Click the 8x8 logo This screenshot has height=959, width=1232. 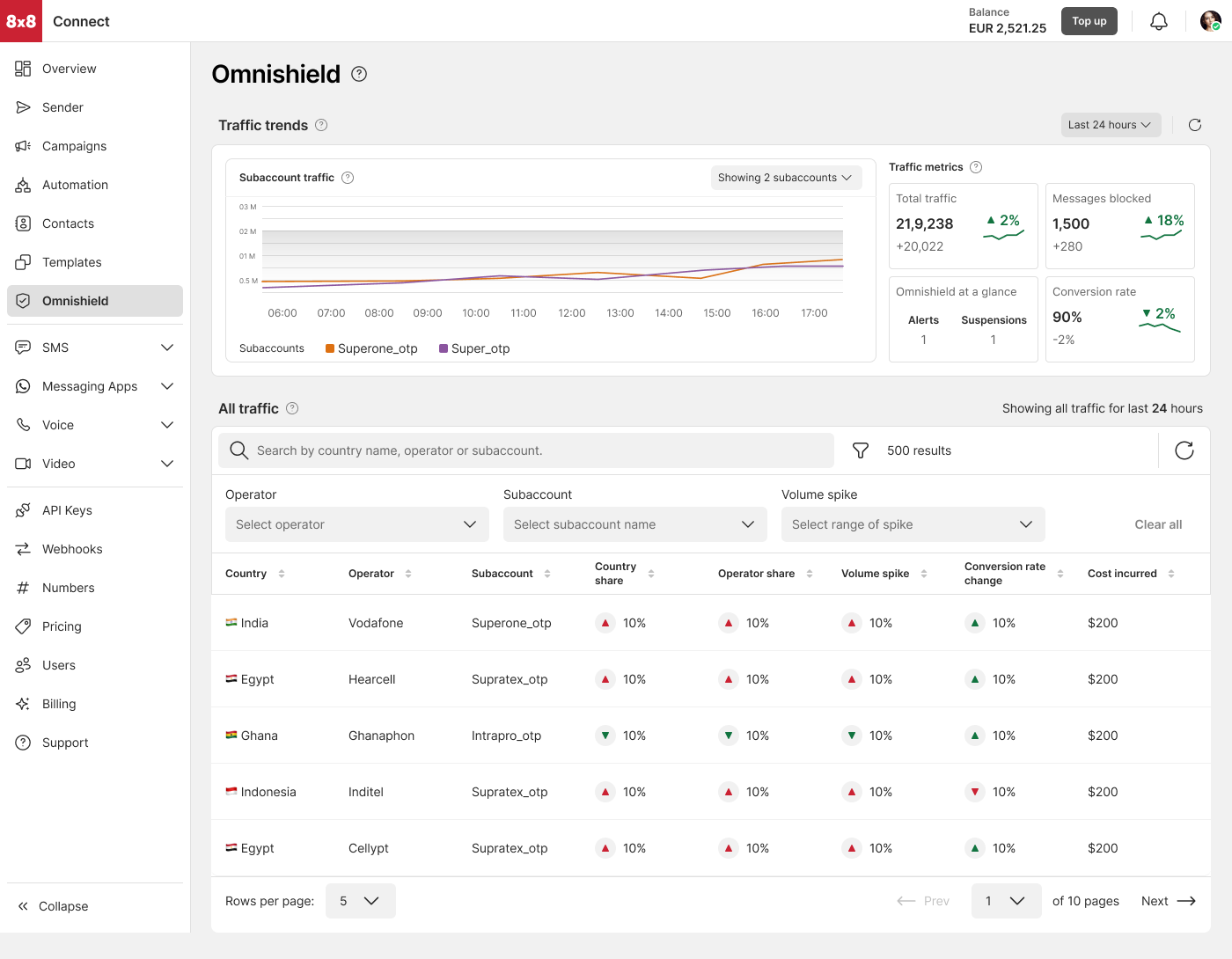pos(21,21)
